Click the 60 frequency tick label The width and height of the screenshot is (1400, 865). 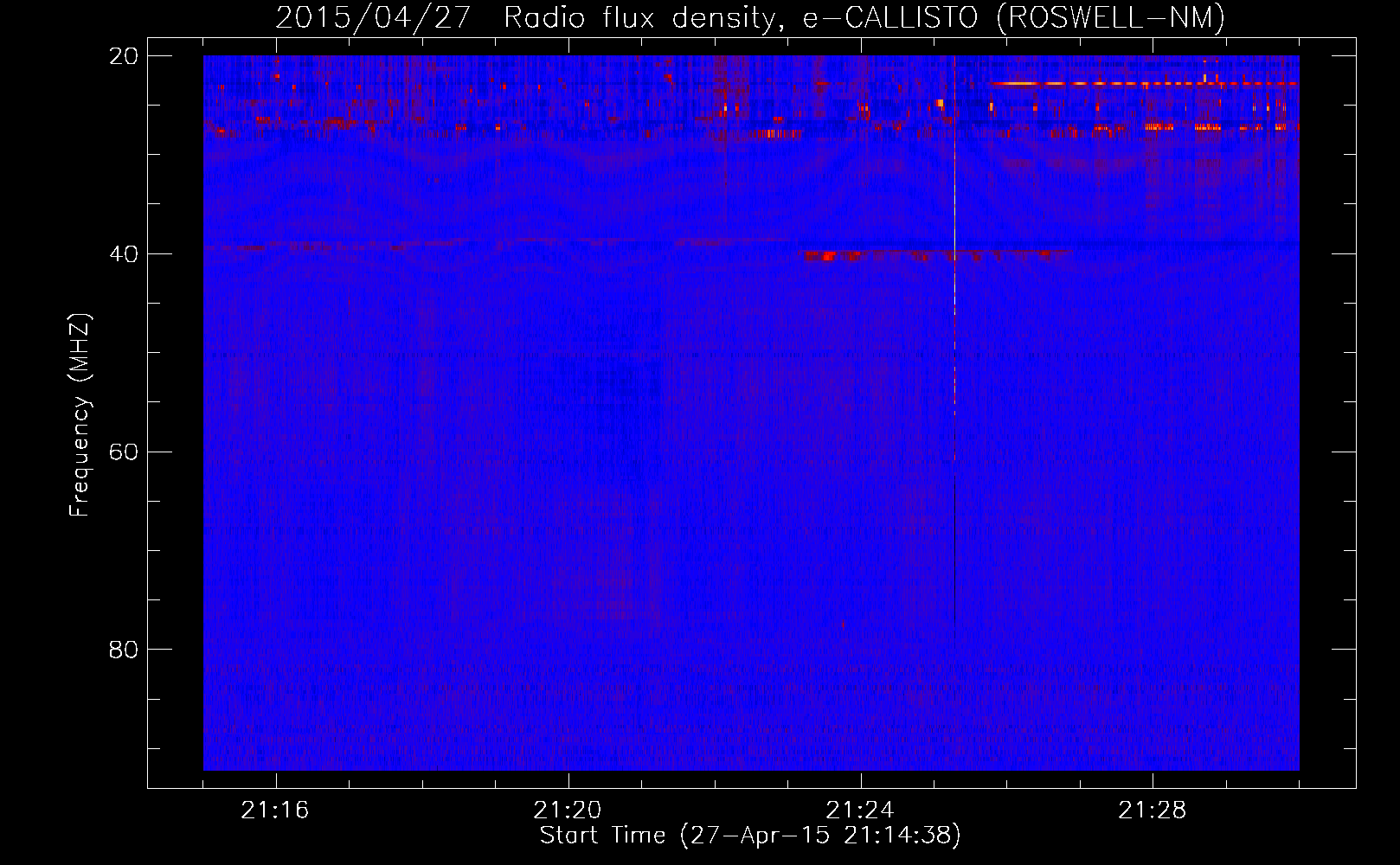(124, 452)
